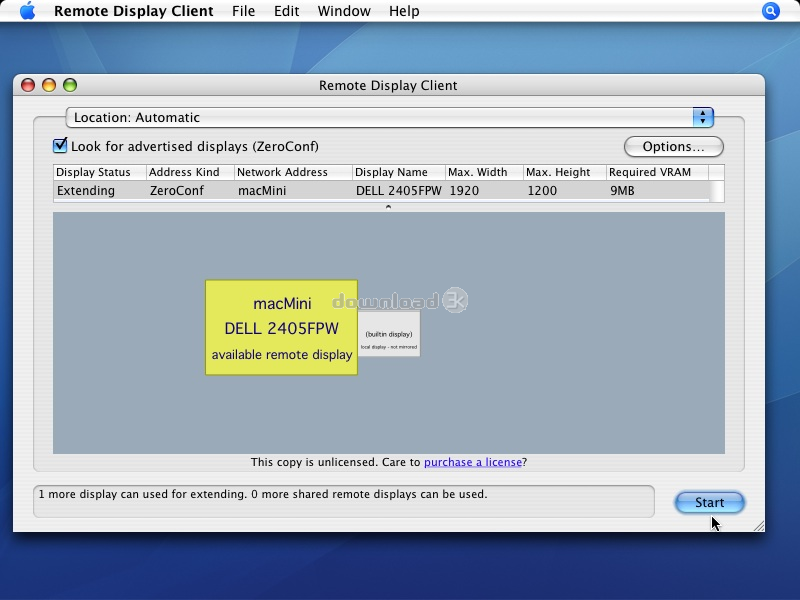Image resolution: width=800 pixels, height=600 pixels.
Task: Click the window resize grip corner
Action: [757, 525]
